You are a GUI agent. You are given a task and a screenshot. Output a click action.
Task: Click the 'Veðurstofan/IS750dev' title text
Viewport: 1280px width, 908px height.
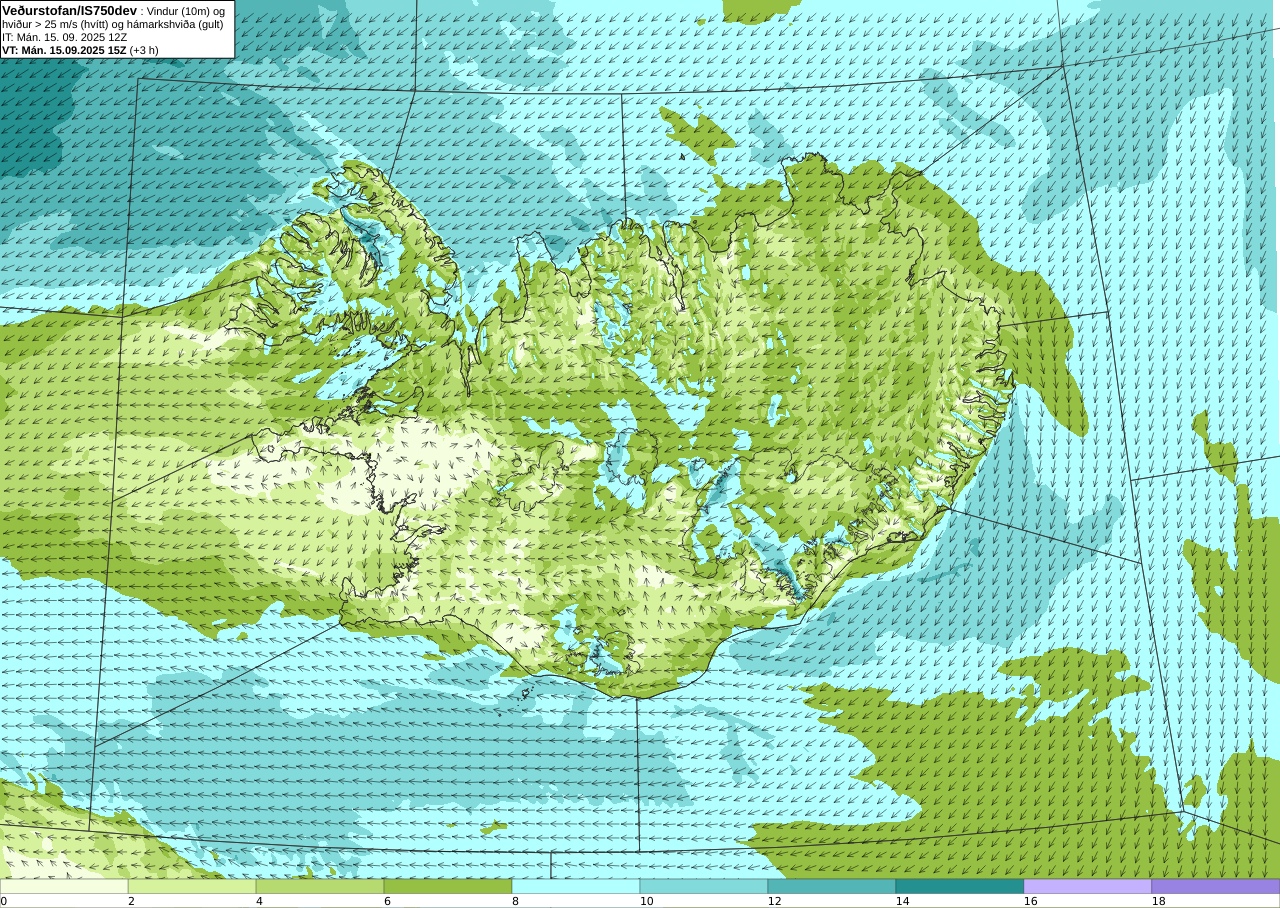tap(70, 10)
